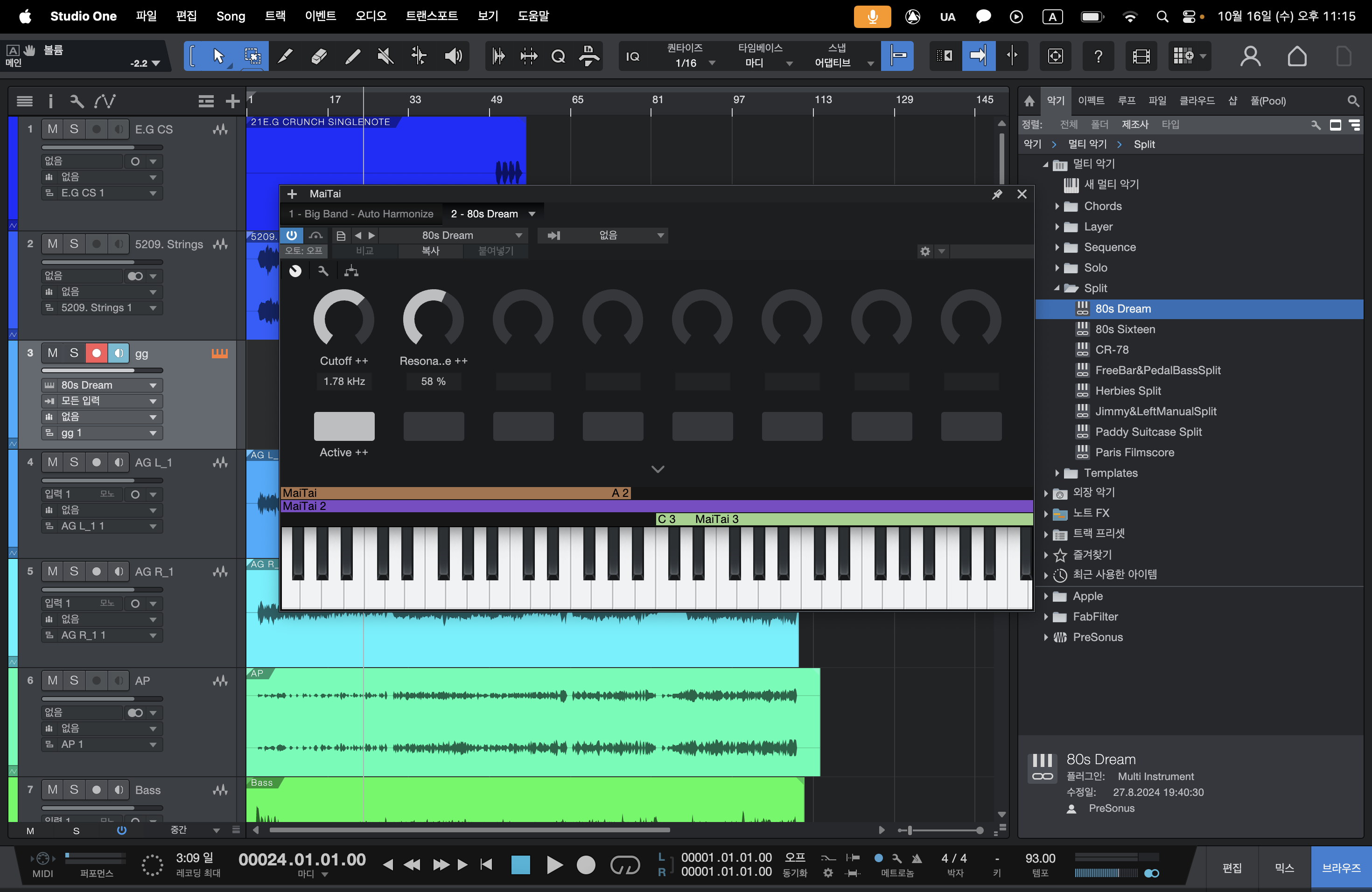Open the track list icon

pos(24,101)
